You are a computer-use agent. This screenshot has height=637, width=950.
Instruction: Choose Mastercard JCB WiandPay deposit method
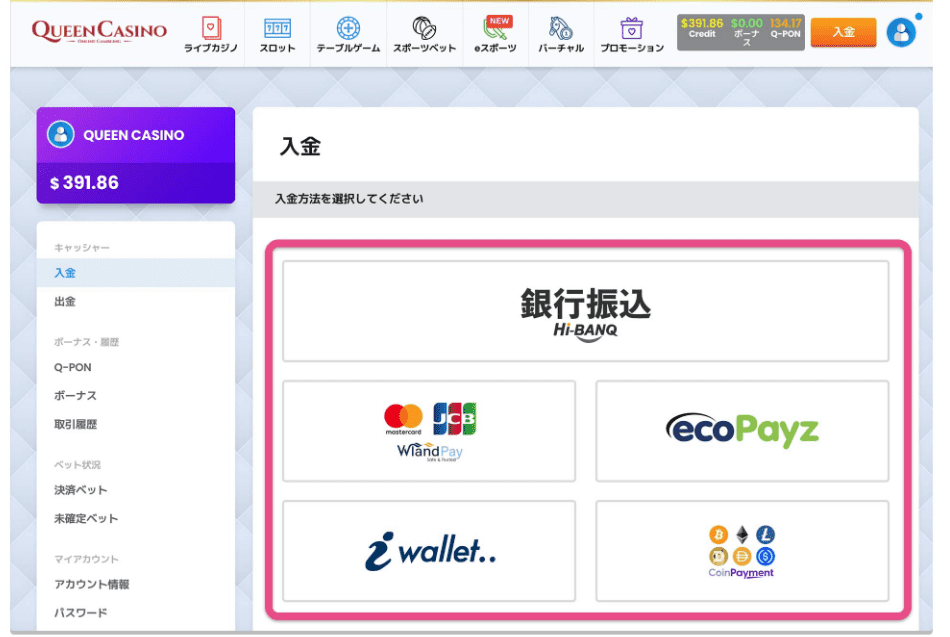pos(429,431)
